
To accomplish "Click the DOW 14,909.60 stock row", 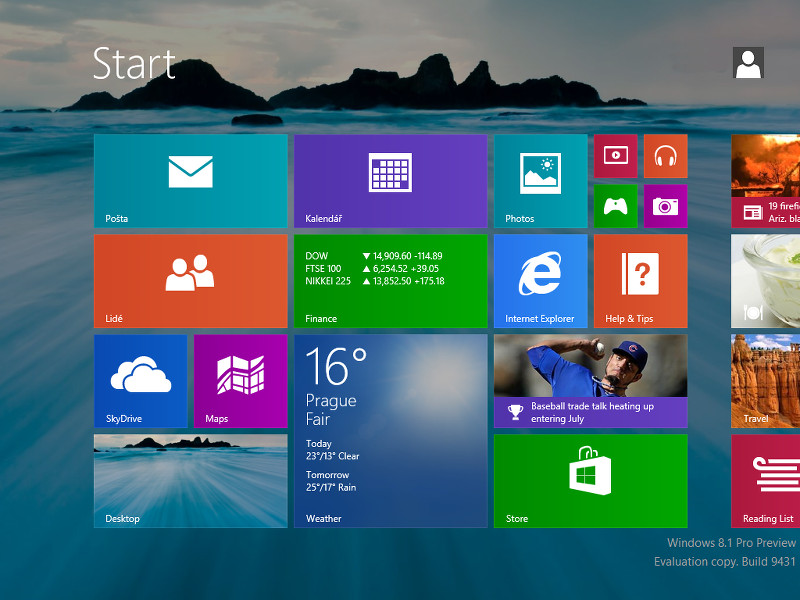I will click(x=374, y=256).
